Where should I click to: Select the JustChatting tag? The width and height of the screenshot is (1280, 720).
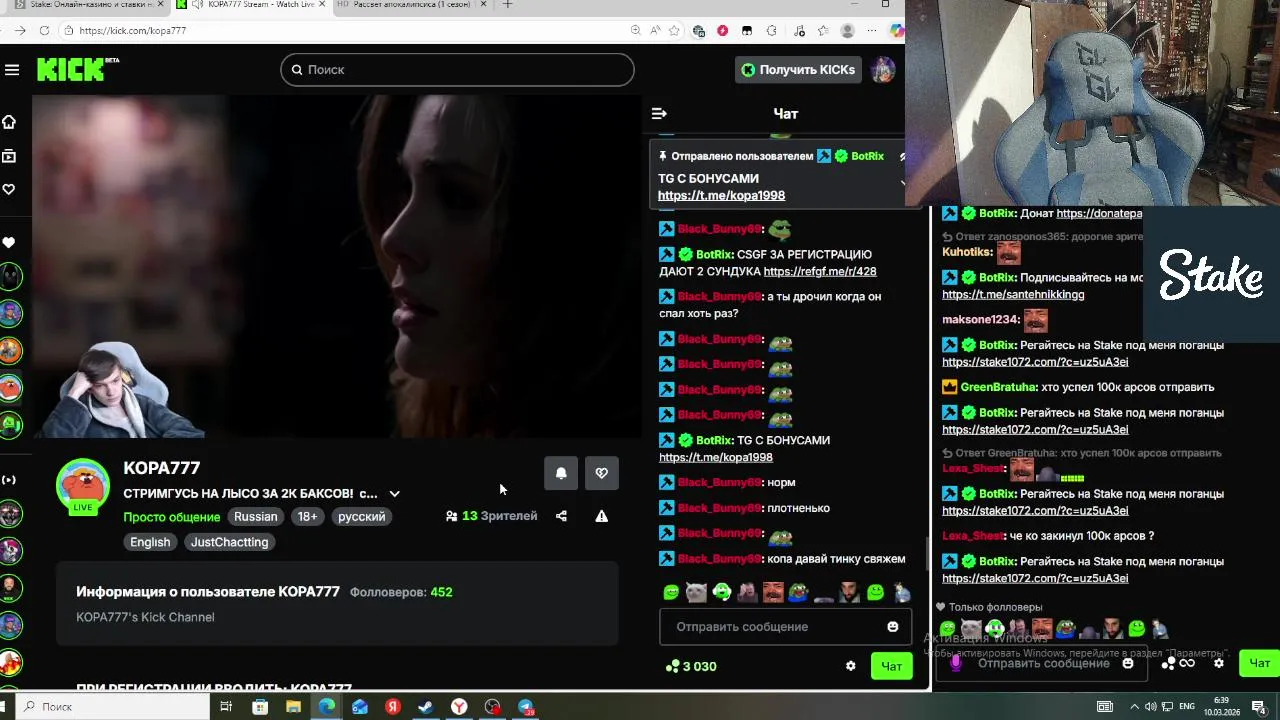pos(229,542)
